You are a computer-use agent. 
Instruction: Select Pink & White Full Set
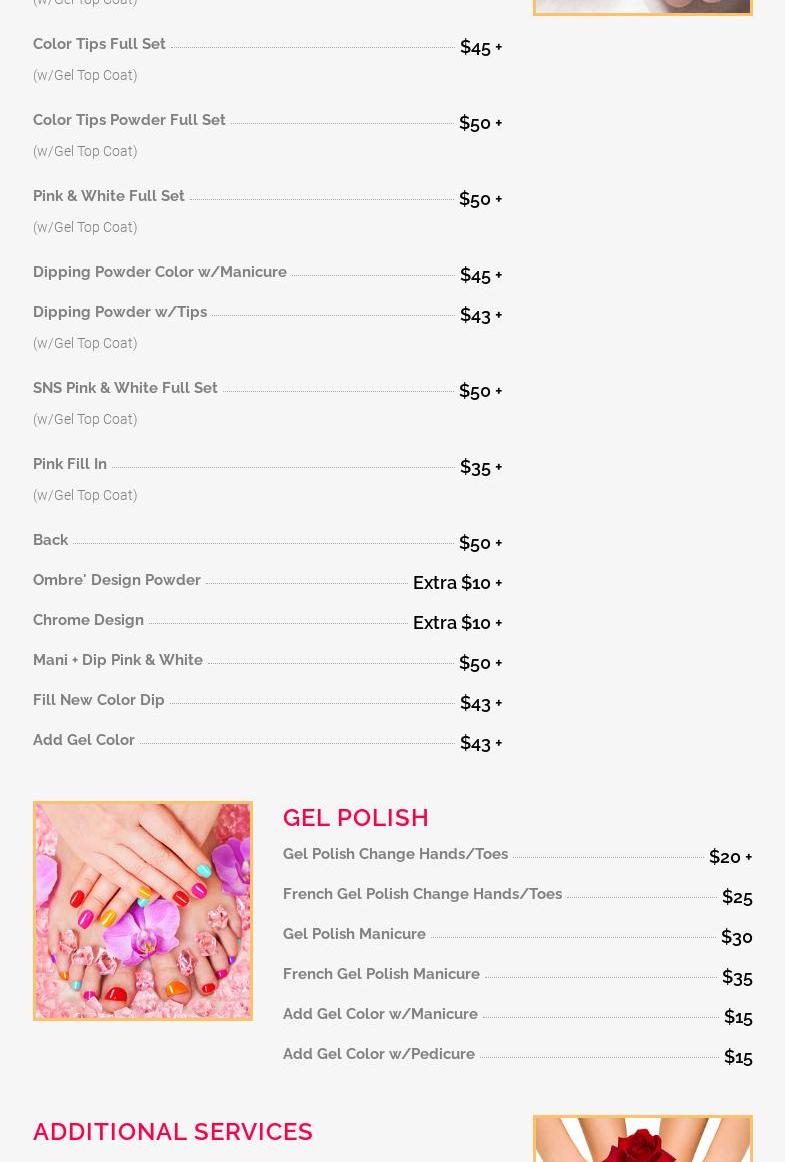pyautogui.click(x=108, y=196)
